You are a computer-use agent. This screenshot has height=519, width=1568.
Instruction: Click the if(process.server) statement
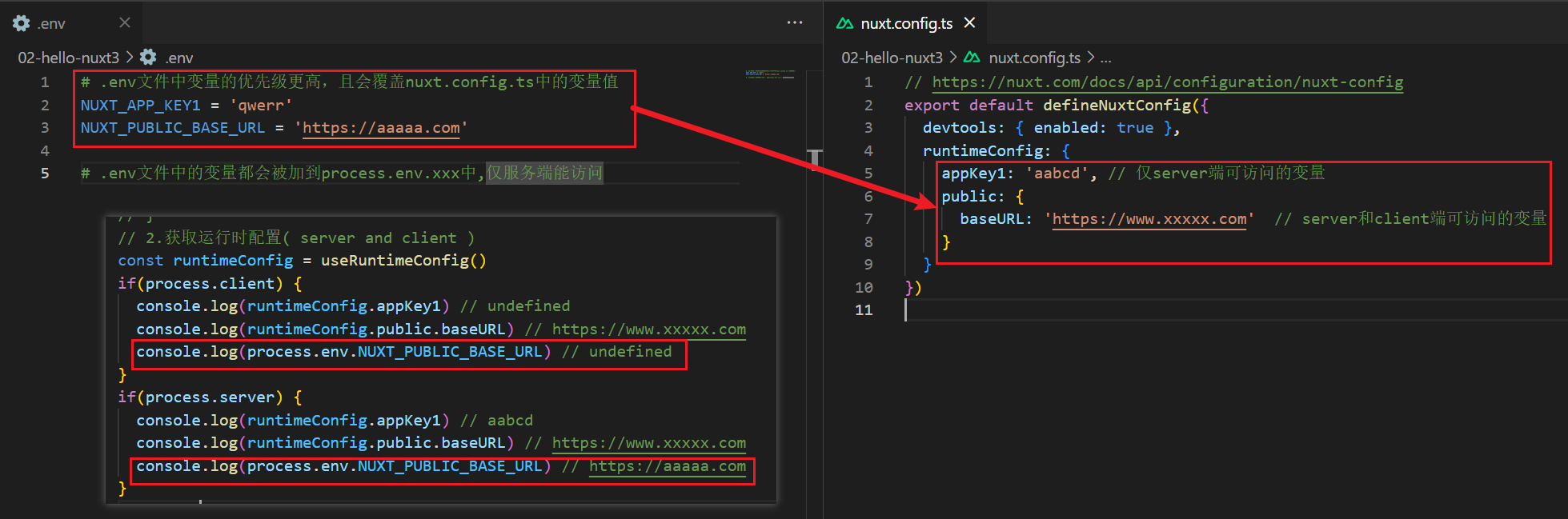tap(210, 397)
